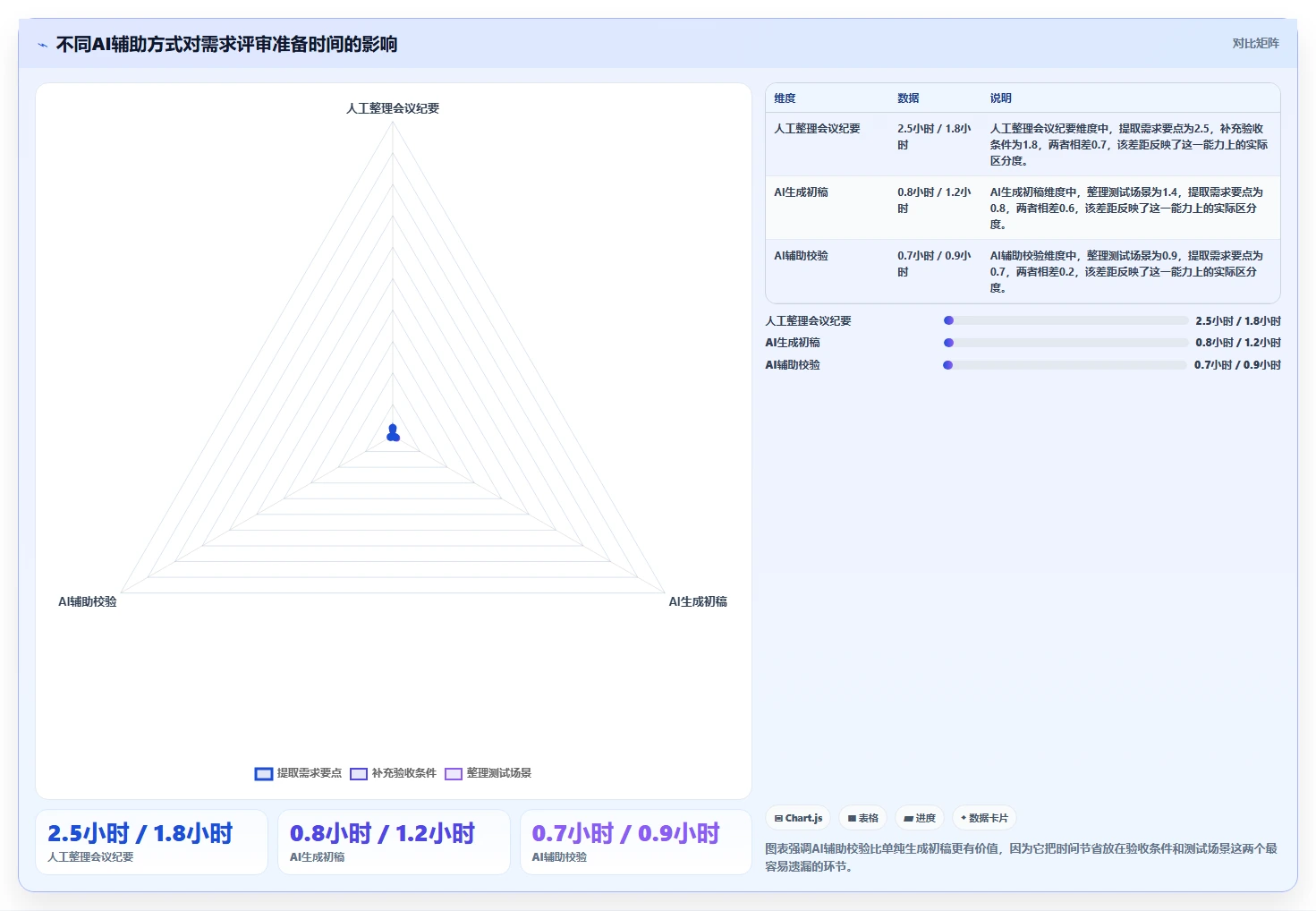Viewport: 1316px width, 911px height.
Task: Toggle 整理测试场景 legend swatch
Action: [x=454, y=773]
